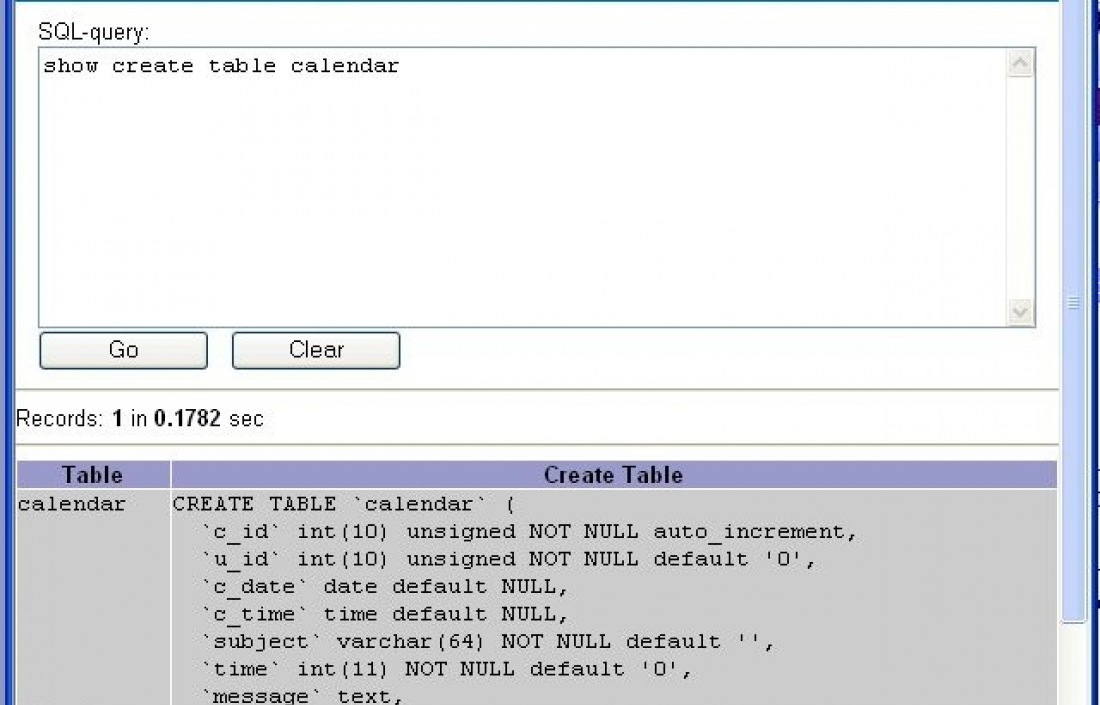Click the Records count status line
This screenshot has height=705, width=1100.
pyautogui.click(x=140, y=418)
